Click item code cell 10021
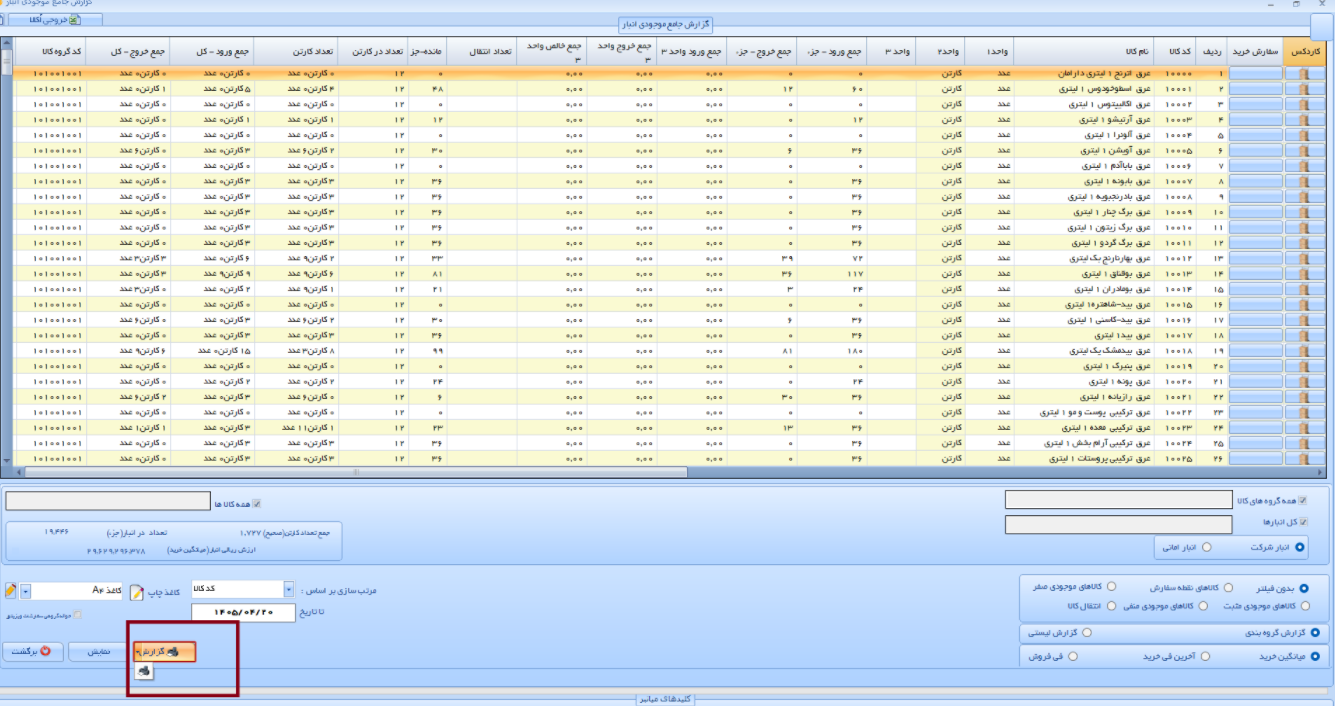 1176,397
